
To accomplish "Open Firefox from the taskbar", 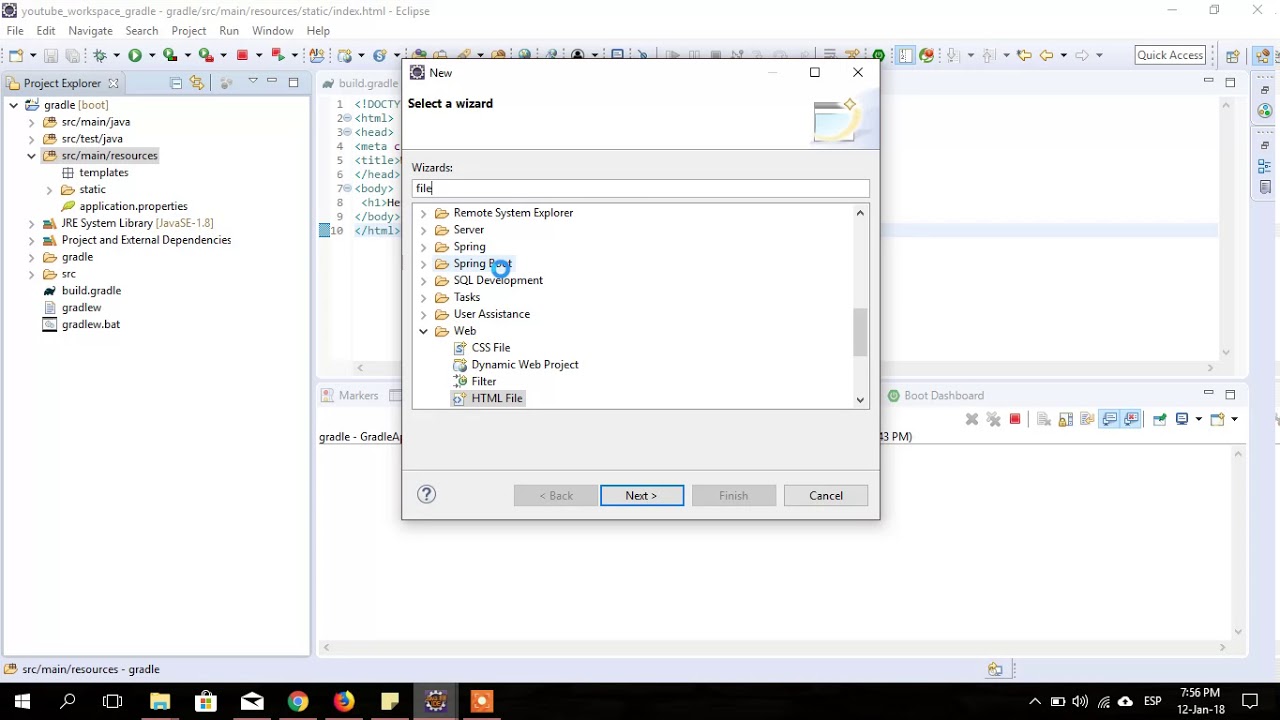I will 343,701.
